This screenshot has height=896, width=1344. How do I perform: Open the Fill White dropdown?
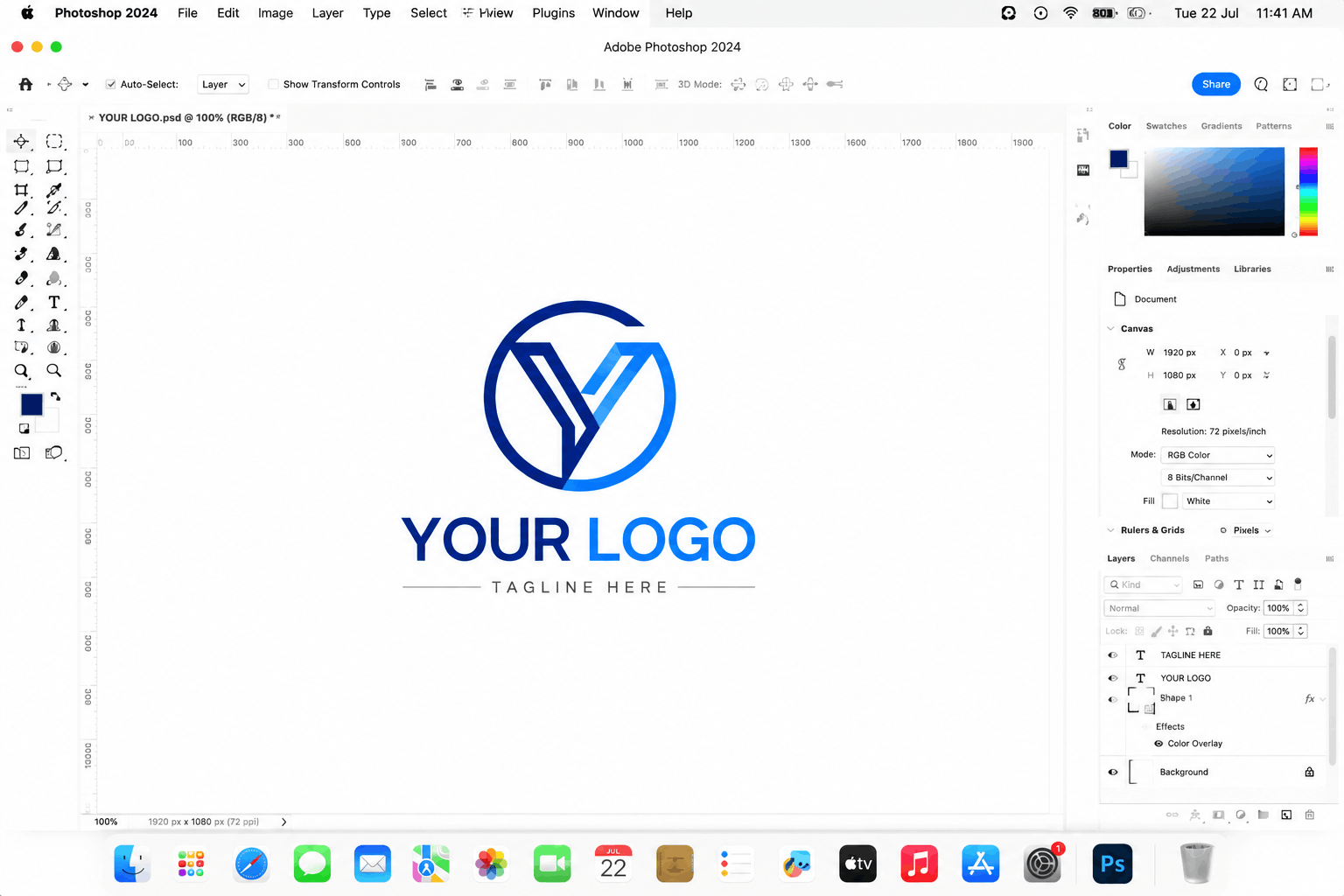[1228, 501]
